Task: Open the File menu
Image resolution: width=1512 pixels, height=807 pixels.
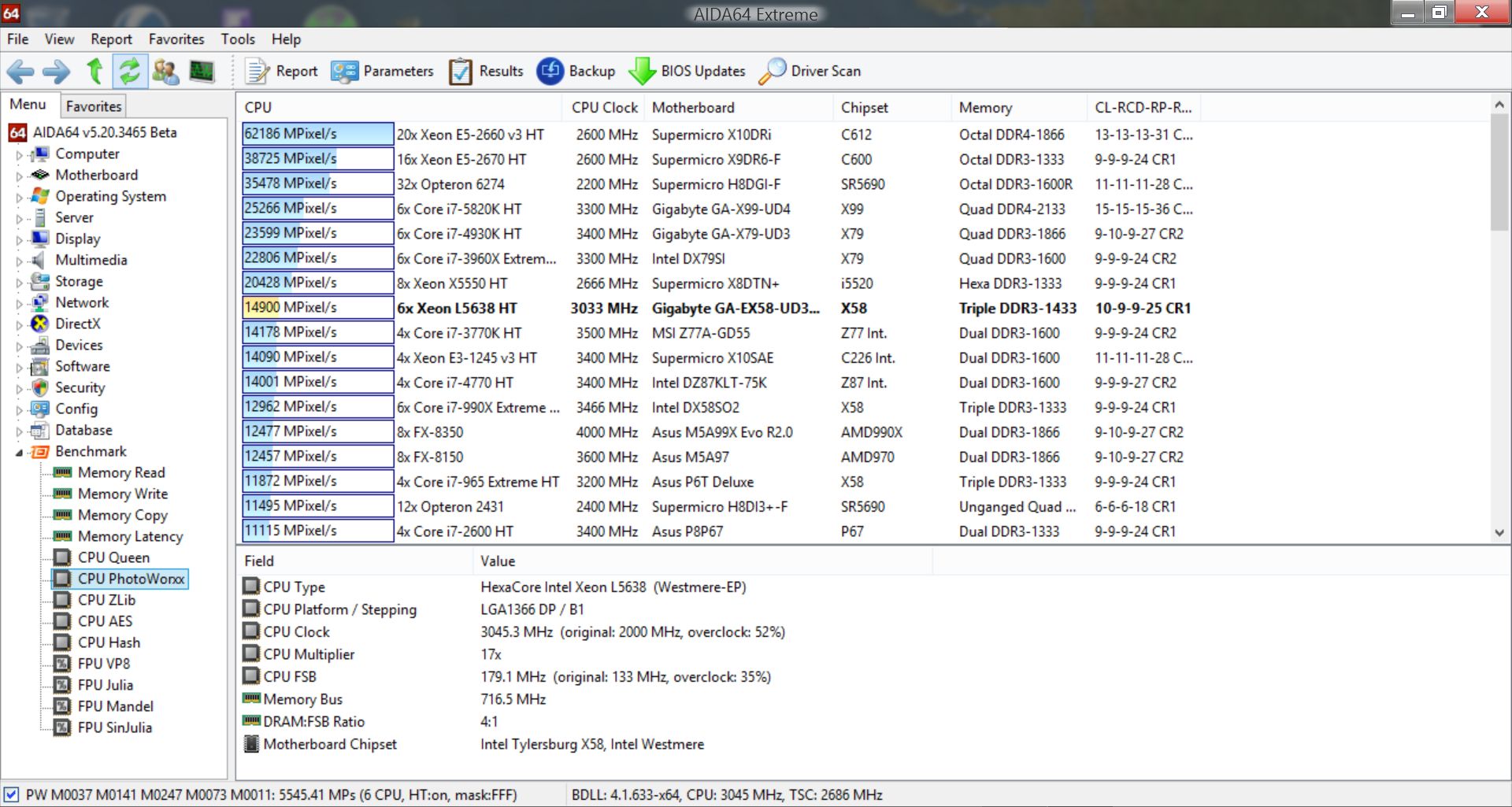Action: click(17, 39)
